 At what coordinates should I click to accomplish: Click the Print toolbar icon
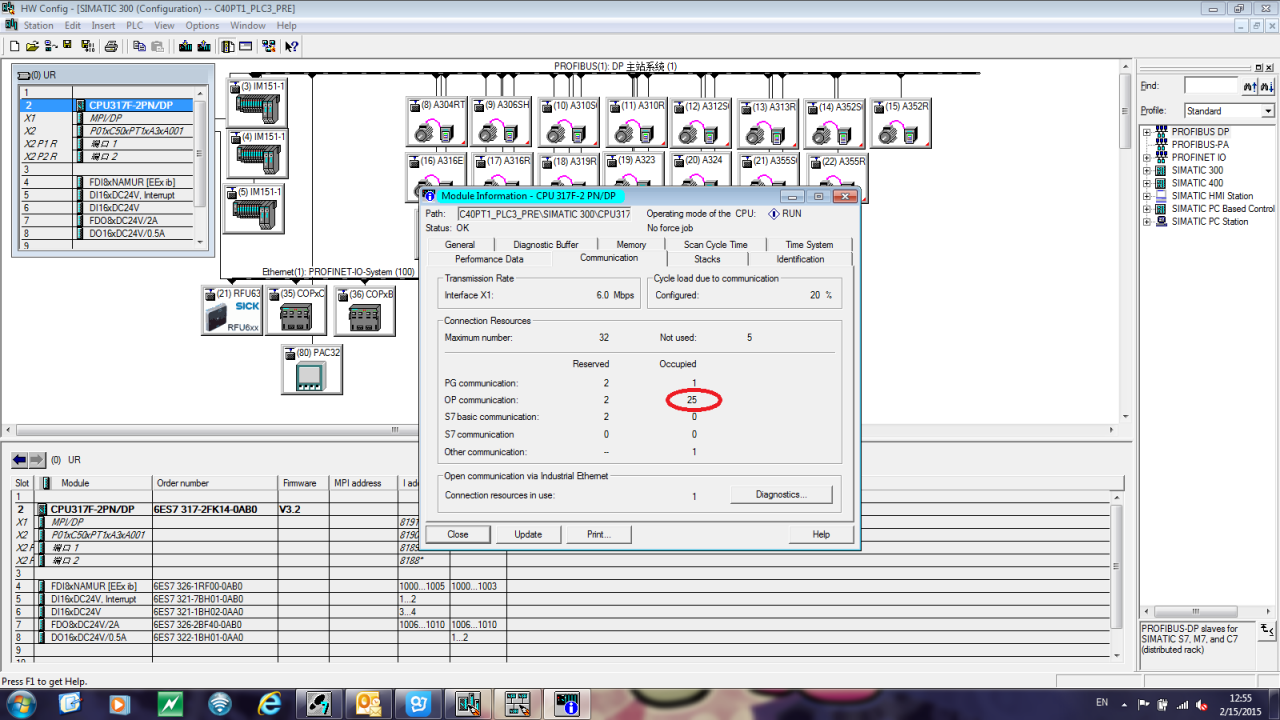point(111,46)
